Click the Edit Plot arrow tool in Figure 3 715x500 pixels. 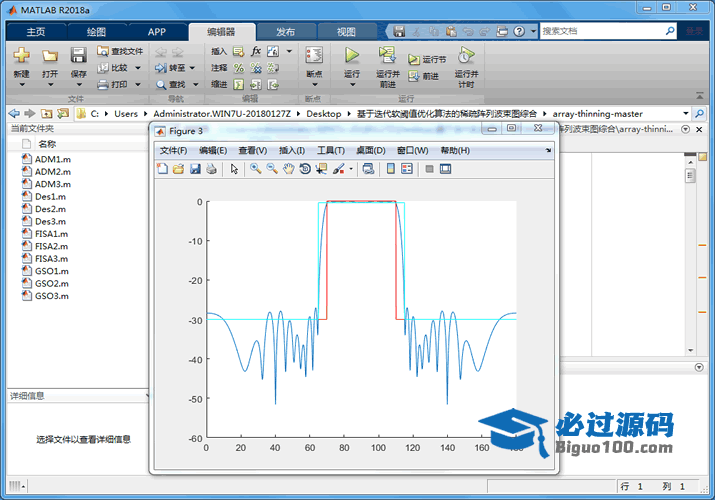point(234,169)
